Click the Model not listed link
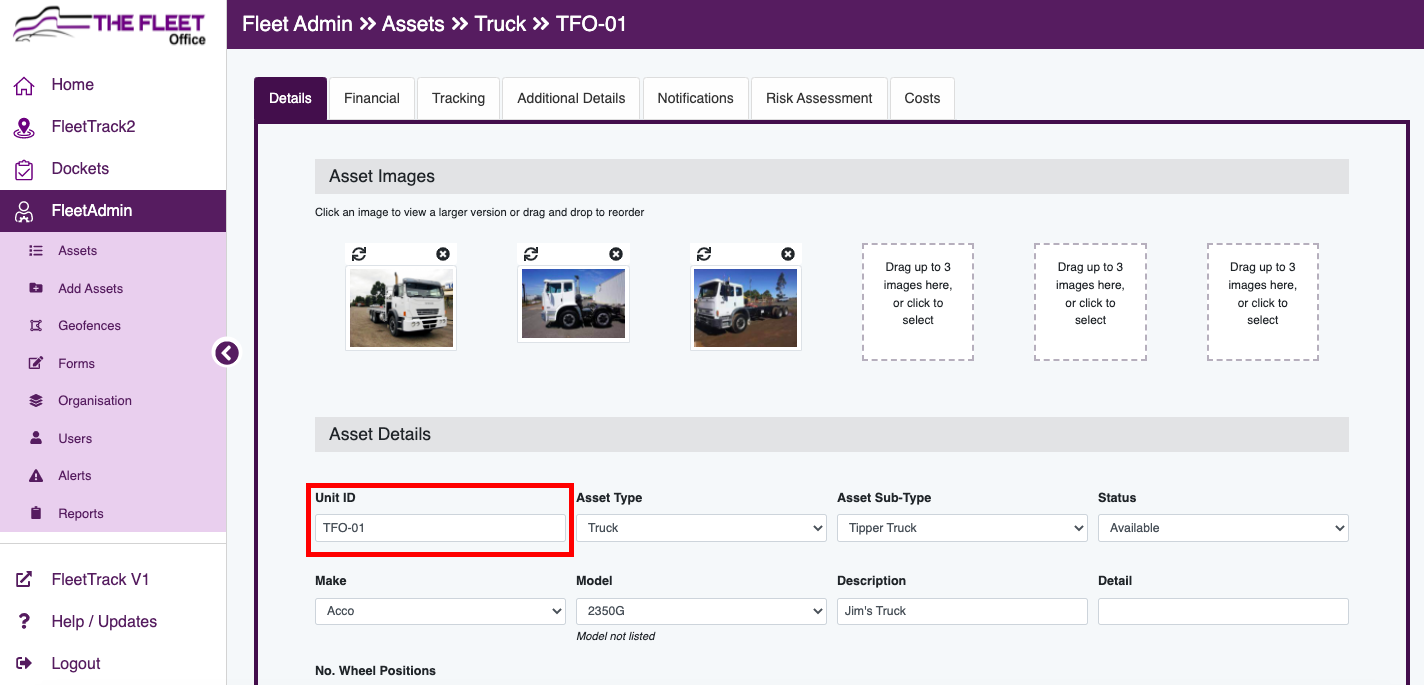1424x685 pixels. (616, 636)
